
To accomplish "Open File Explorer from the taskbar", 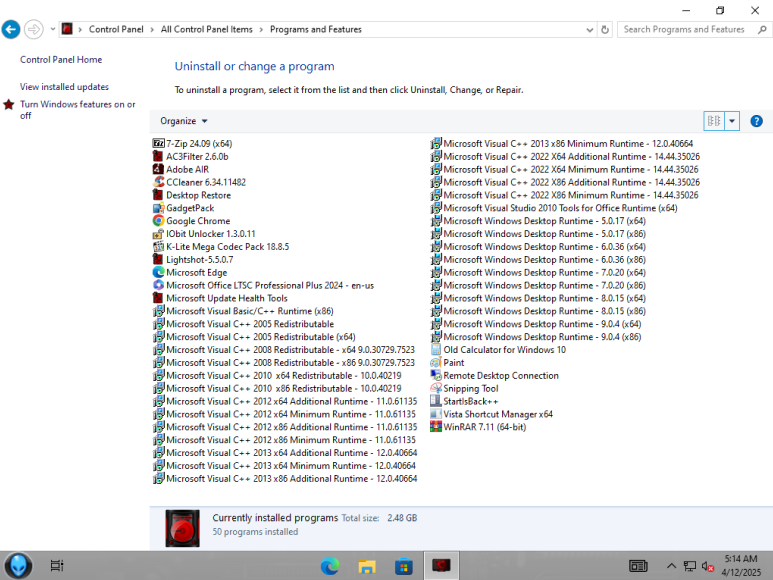I will [367, 566].
